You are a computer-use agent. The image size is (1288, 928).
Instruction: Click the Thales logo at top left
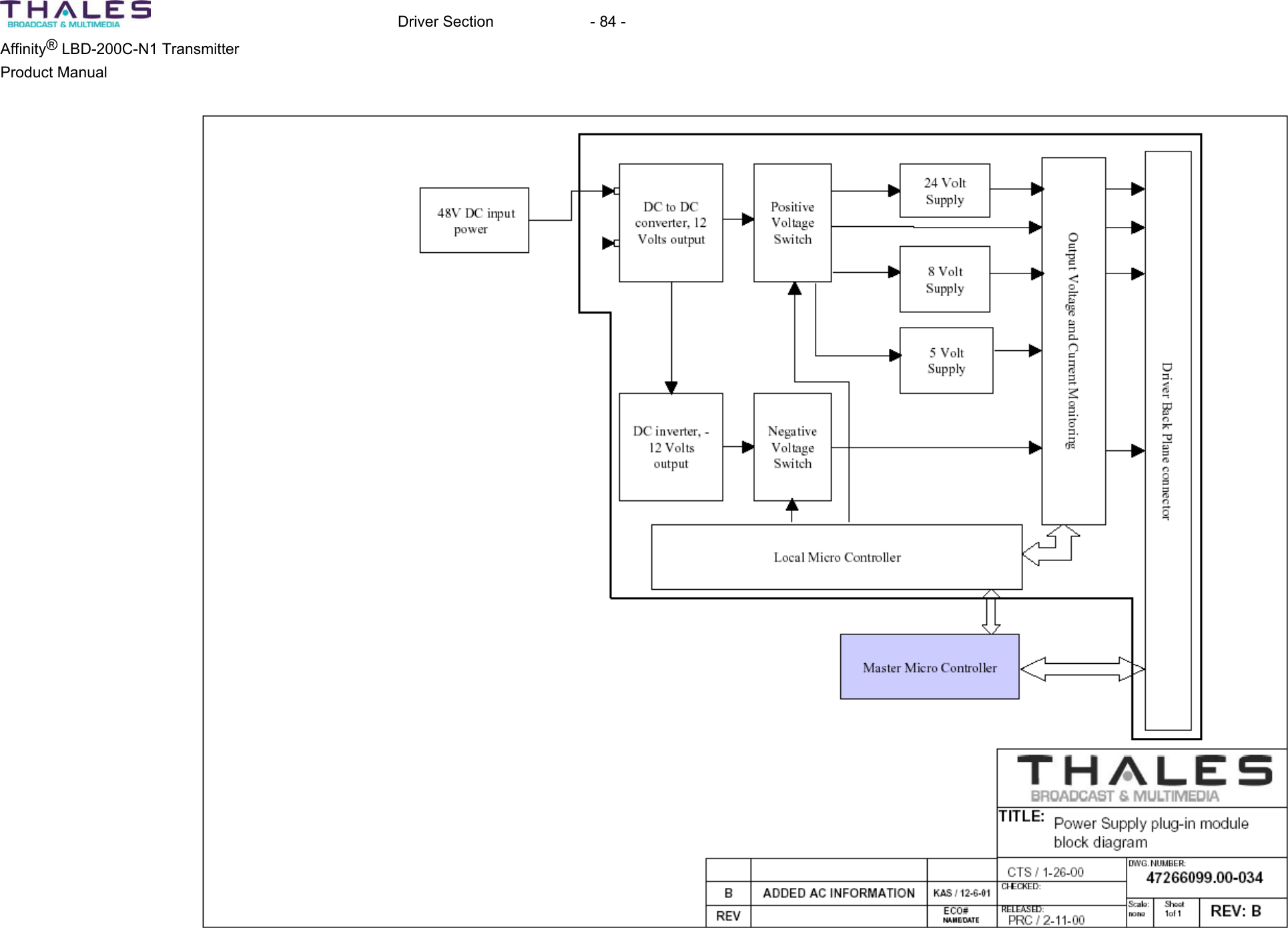pos(78,15)
